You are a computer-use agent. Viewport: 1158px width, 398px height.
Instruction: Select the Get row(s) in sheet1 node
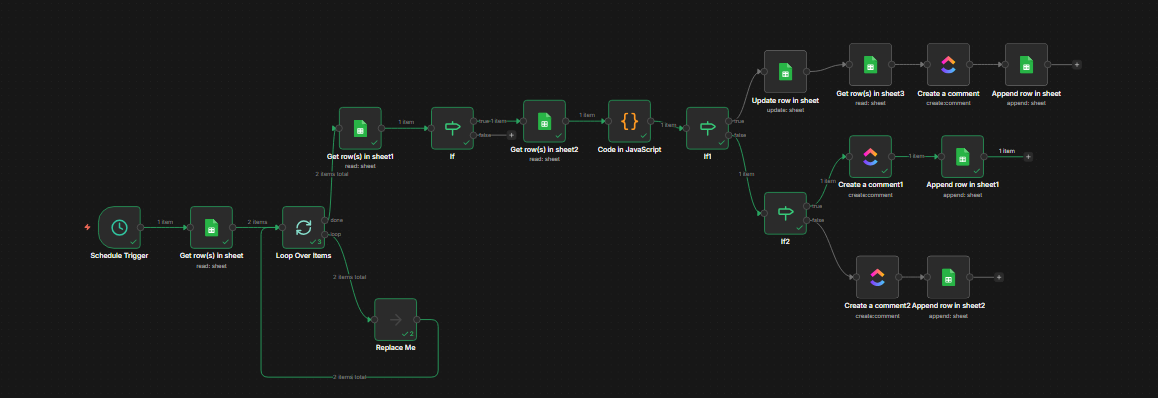coord(360,128)
